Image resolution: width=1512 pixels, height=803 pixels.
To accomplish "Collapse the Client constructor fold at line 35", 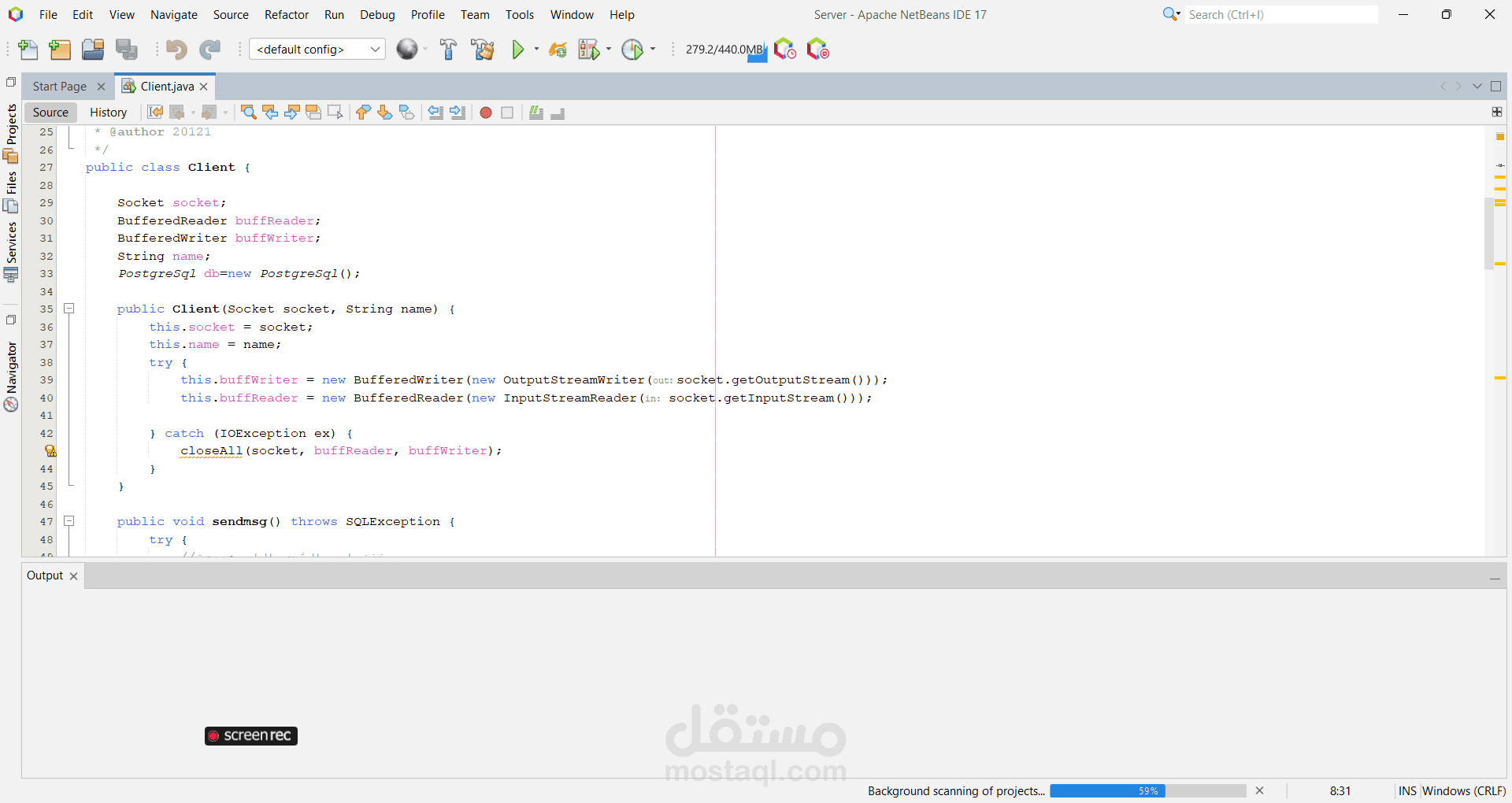I will [x=69, y=308].
